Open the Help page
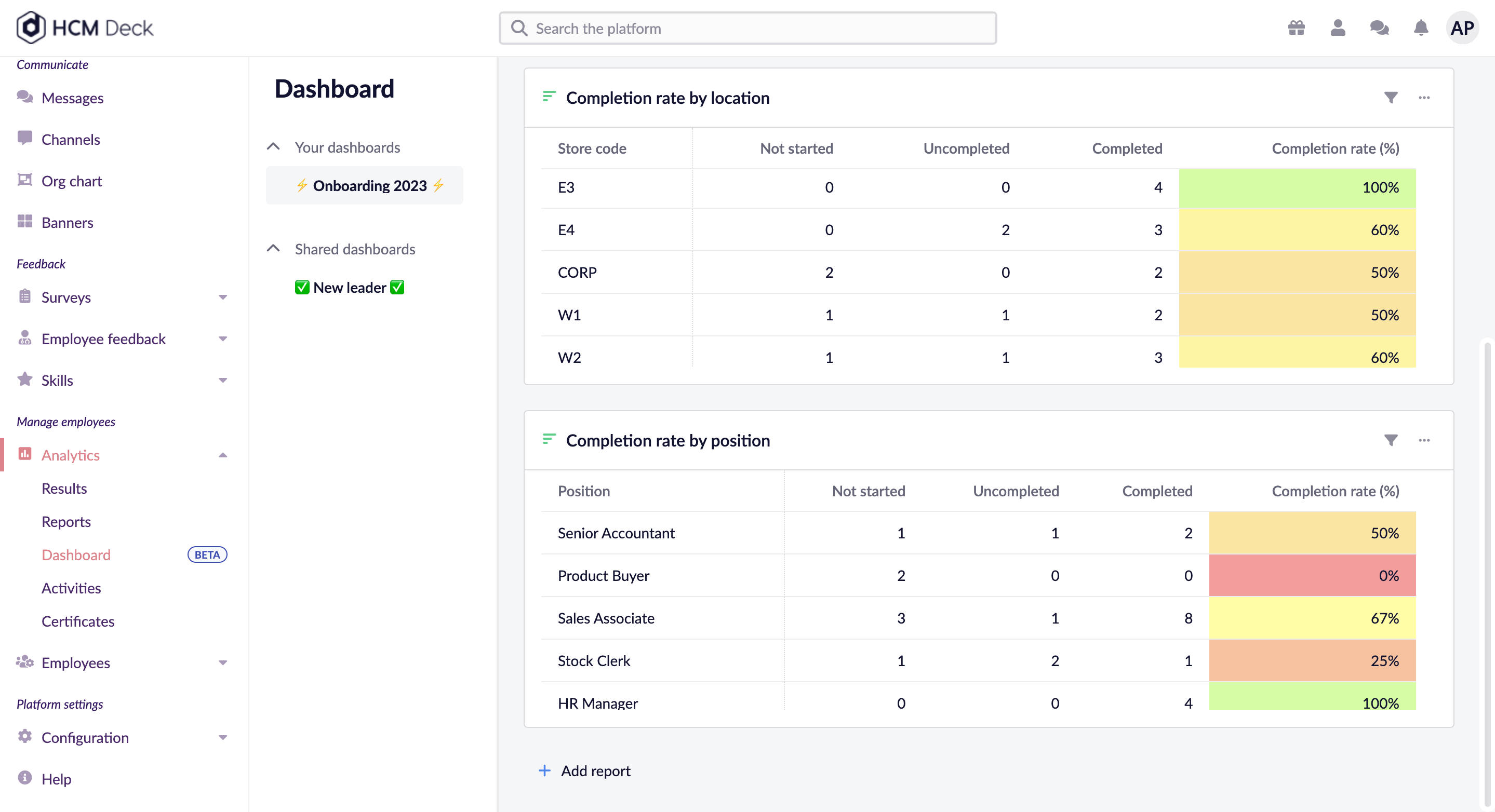The width and height of the screenshot is (1495, 812). point(56,779)
